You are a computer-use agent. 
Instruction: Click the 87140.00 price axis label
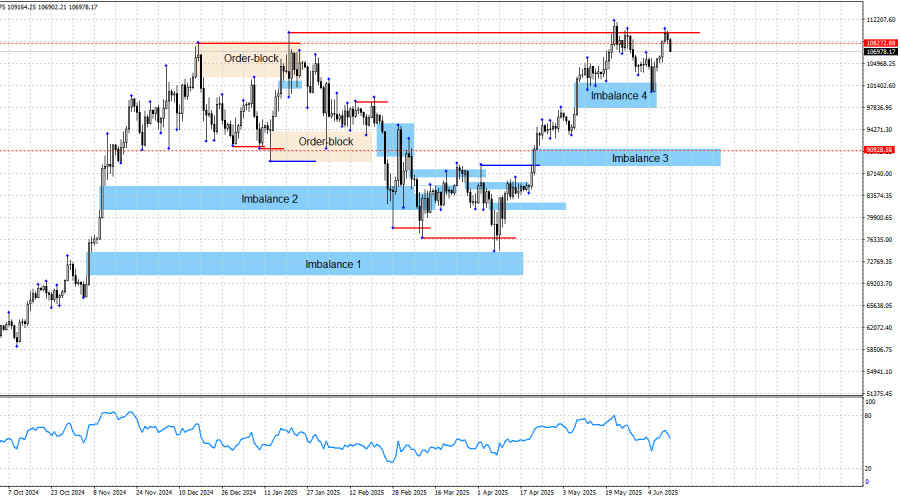pos(879,173)
